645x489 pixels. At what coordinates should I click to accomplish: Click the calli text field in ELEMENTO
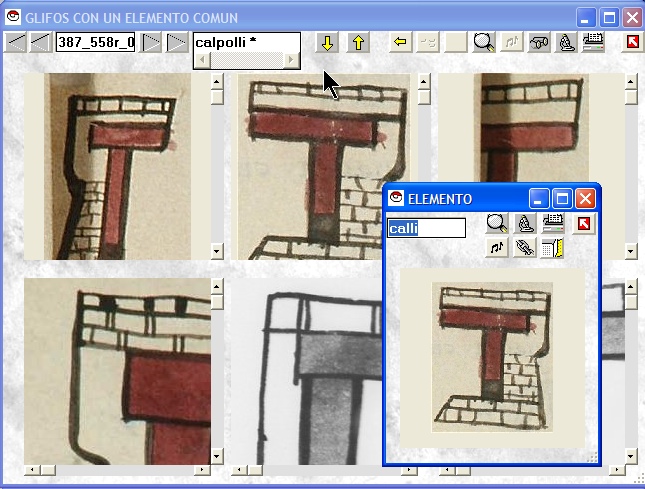point(426,228)
